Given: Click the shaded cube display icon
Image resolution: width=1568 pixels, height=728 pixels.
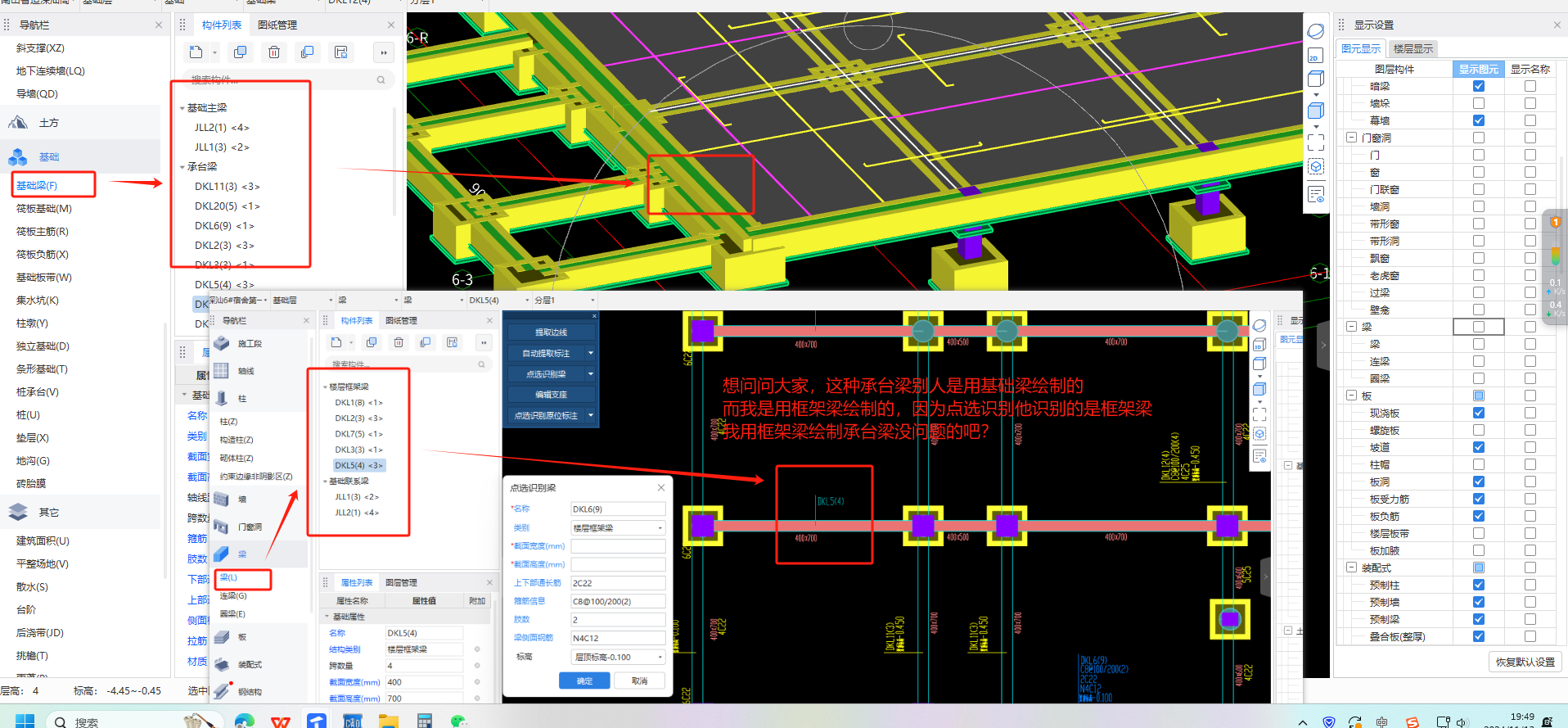Looking at the screenshot, I should 1315,111.
